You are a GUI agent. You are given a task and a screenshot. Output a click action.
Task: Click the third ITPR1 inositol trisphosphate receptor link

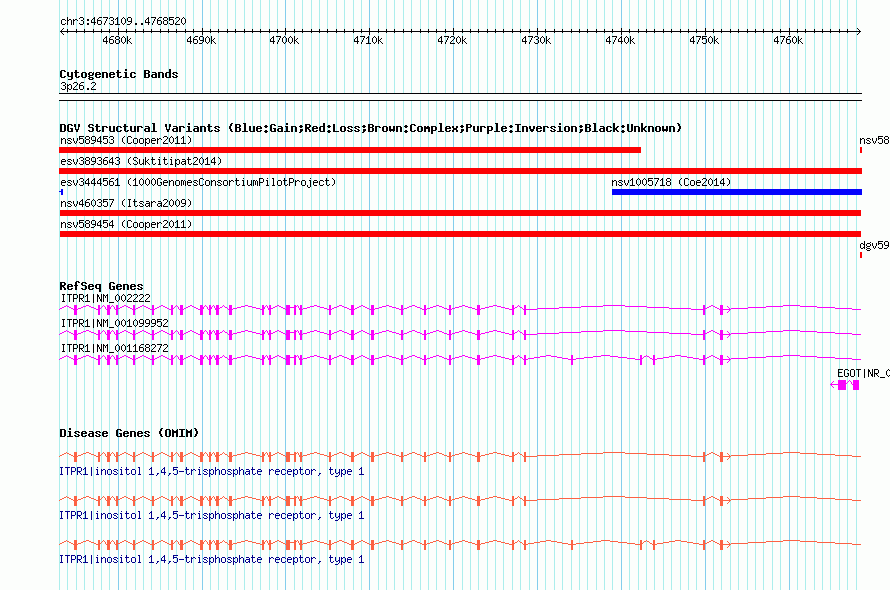click(x=212, y=560)
